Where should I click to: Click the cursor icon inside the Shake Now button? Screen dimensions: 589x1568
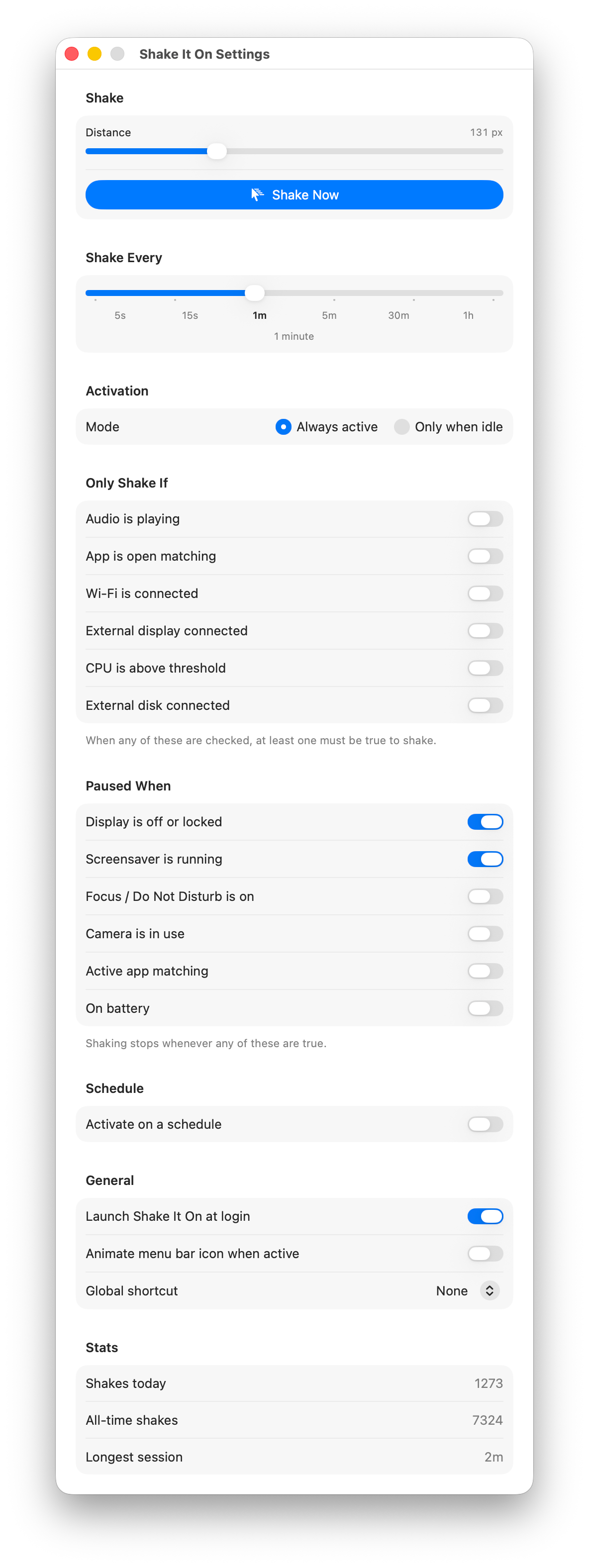[257, 195]
